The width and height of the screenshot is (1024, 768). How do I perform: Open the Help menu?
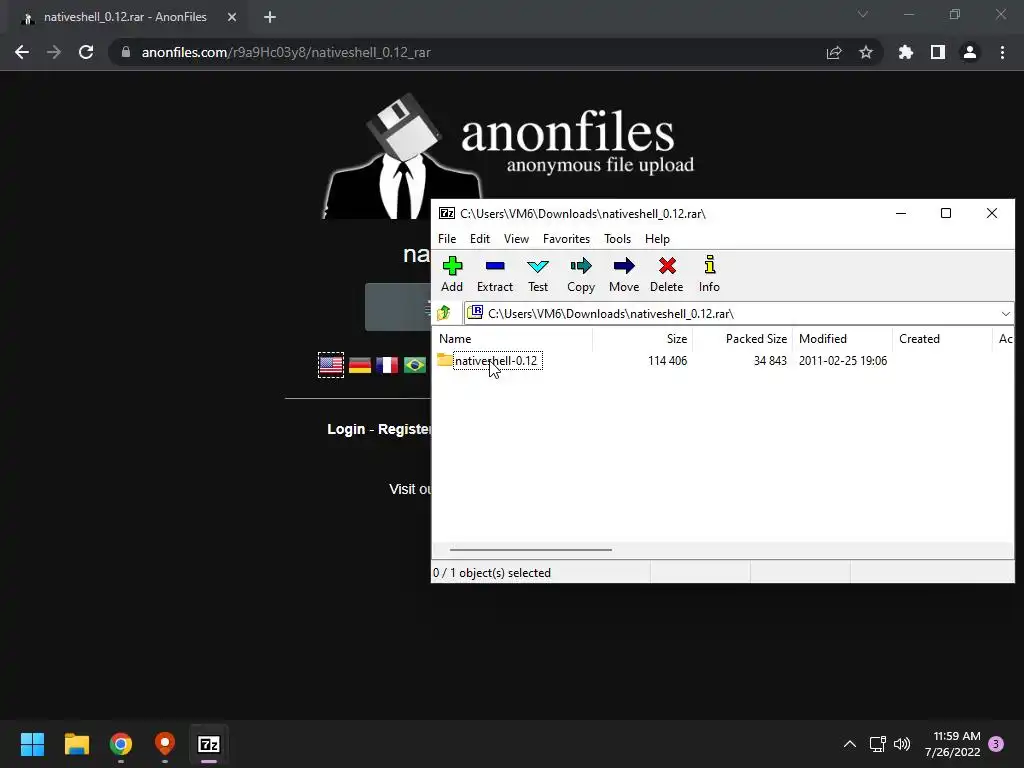tap(657, 239)
